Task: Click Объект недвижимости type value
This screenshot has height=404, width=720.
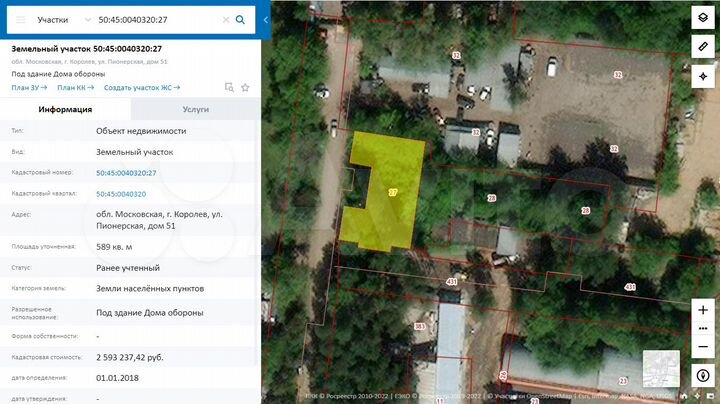Action: (141, 131)
